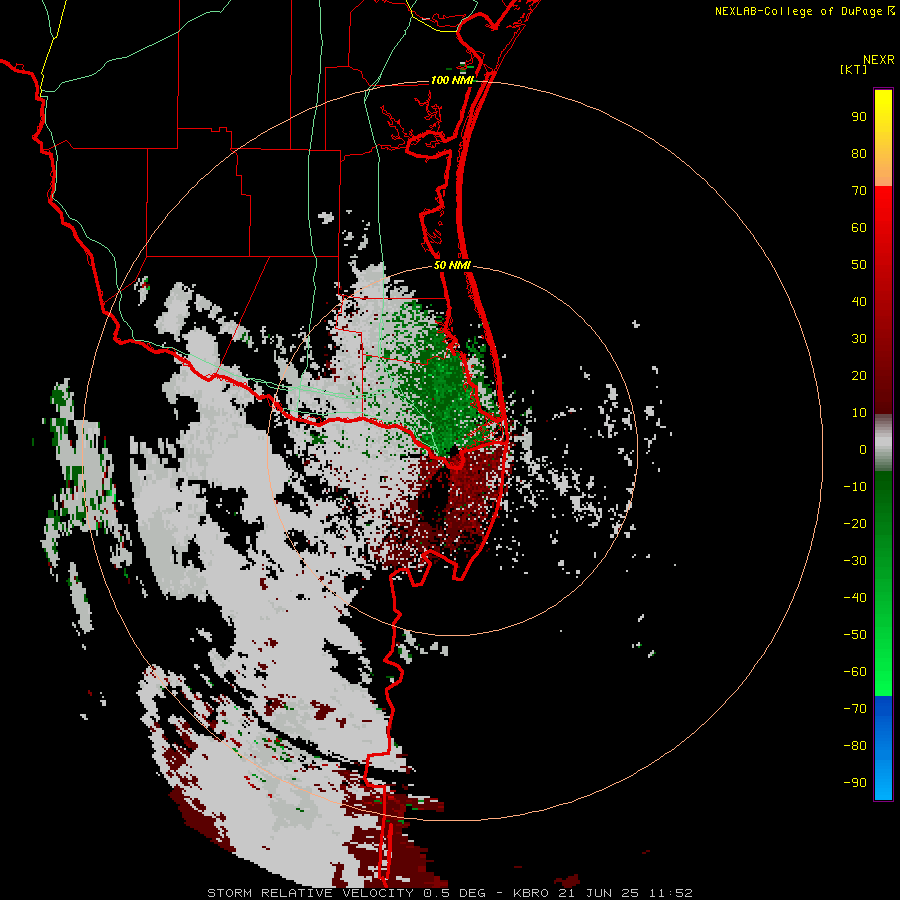Click the -80 value on the velocity scale

pos(855,746)
